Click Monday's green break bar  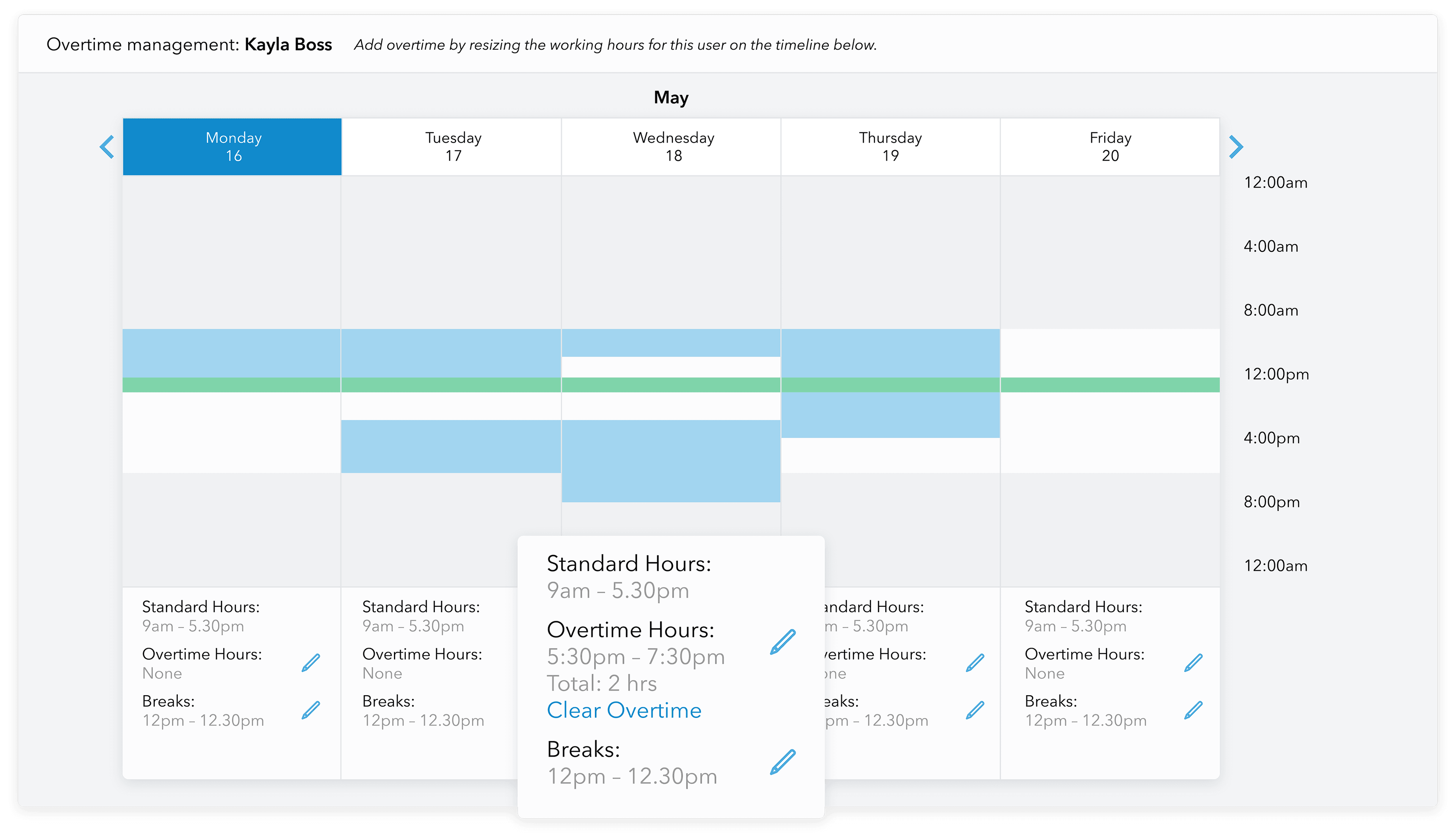point(232,385)
